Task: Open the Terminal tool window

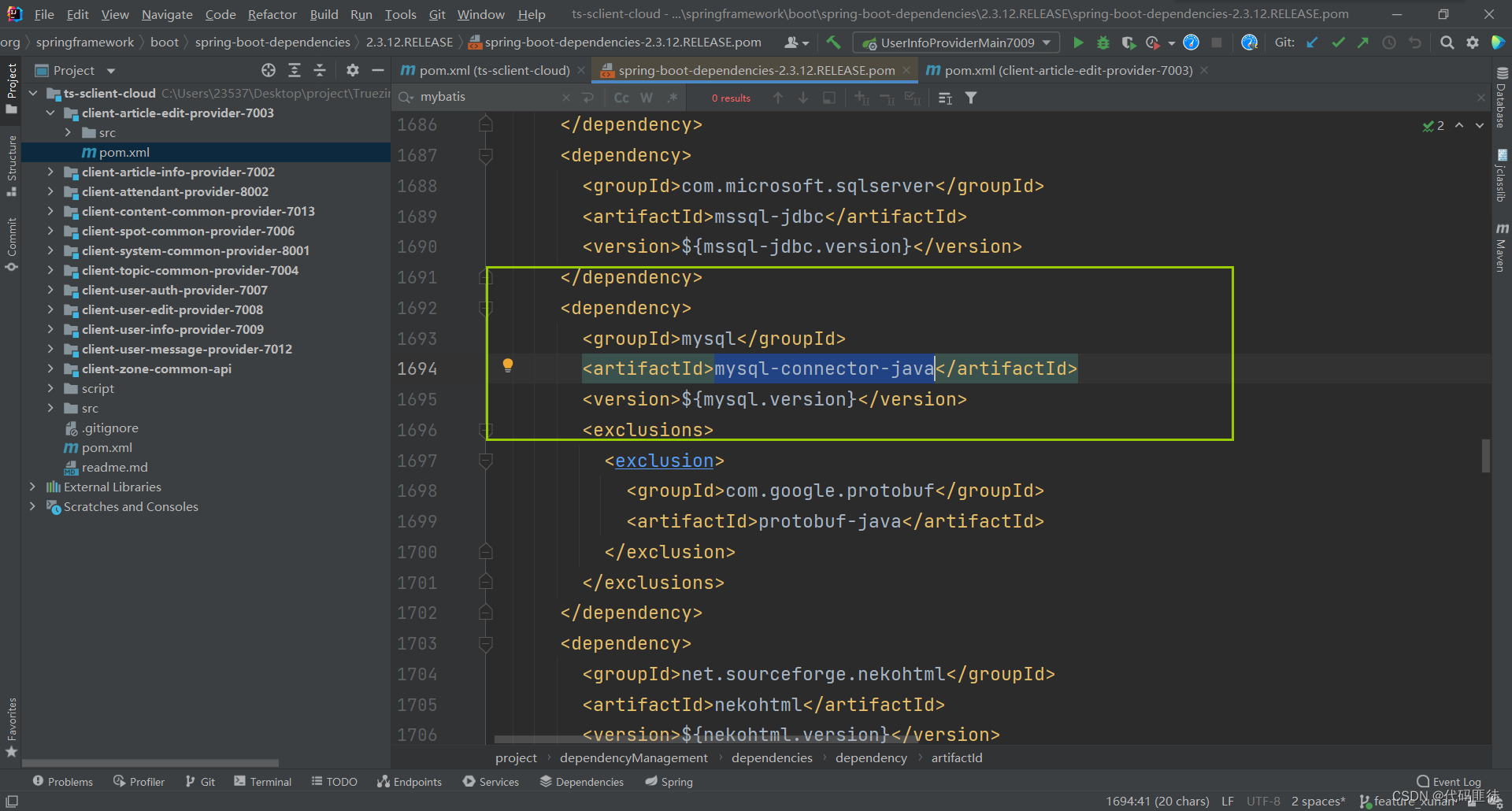Action: click(x=263, y=781)
